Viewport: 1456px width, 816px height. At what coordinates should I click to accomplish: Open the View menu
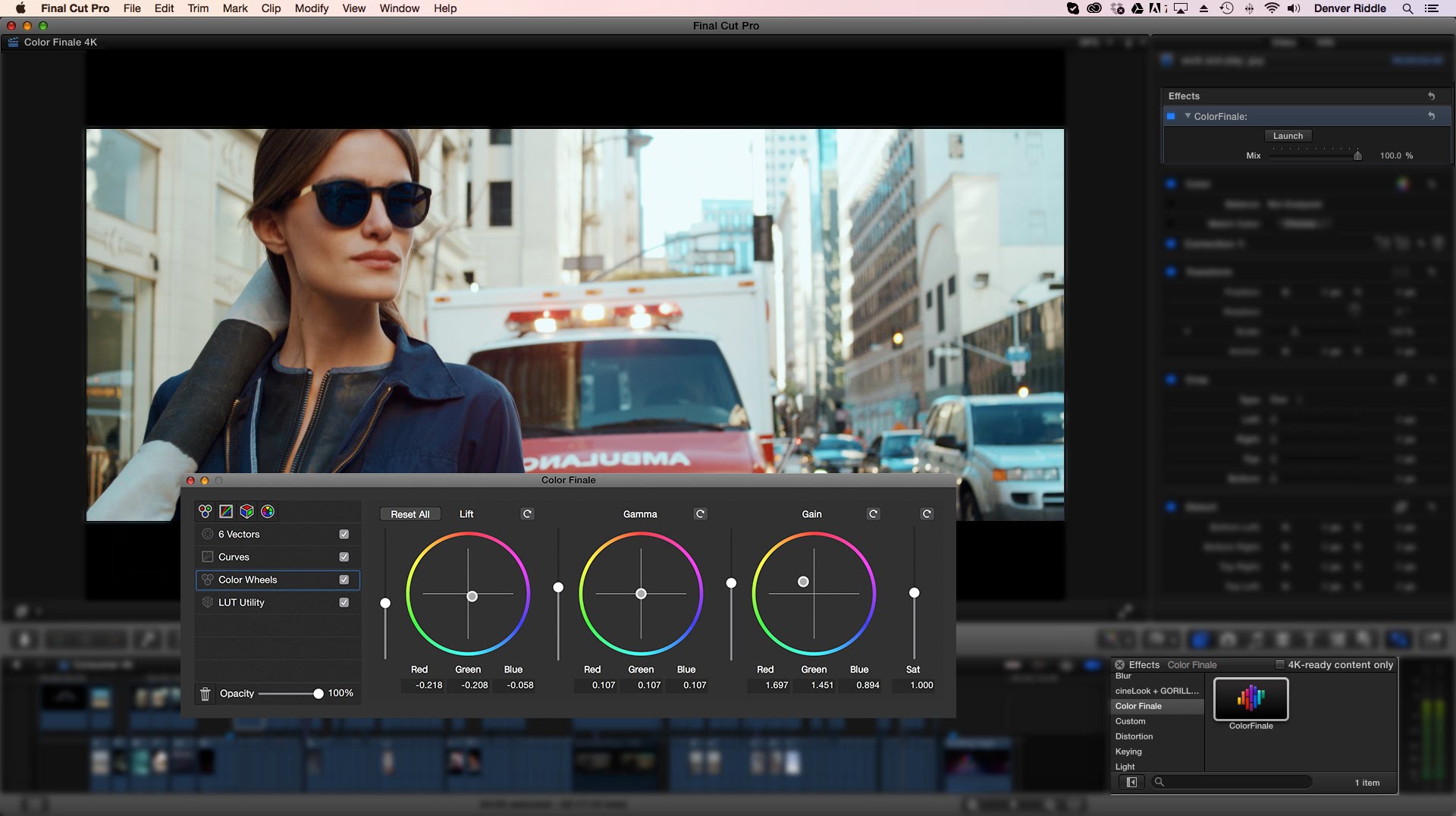click(x=354, y=8)
